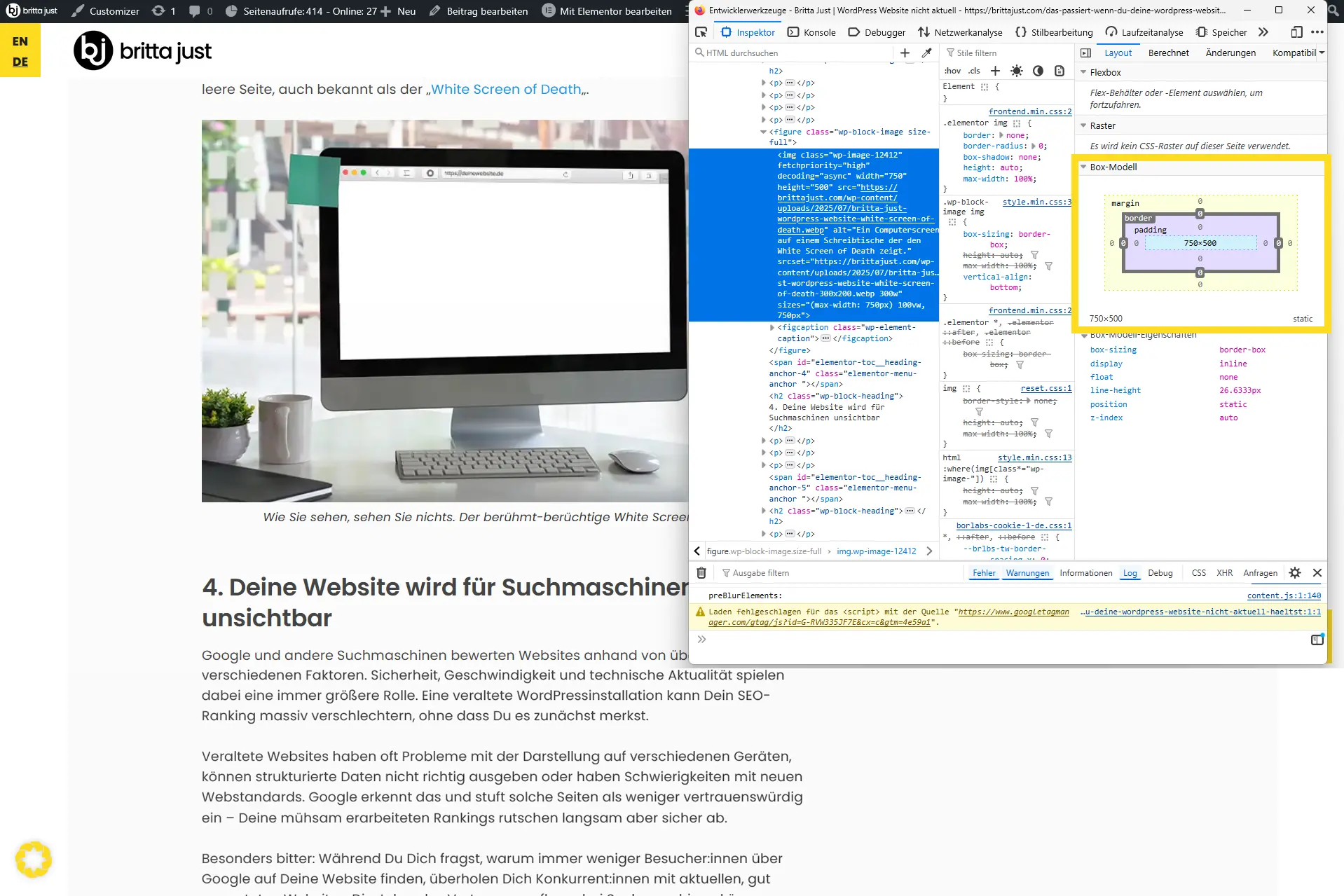Close the split console with X

tap(1317, 573)
